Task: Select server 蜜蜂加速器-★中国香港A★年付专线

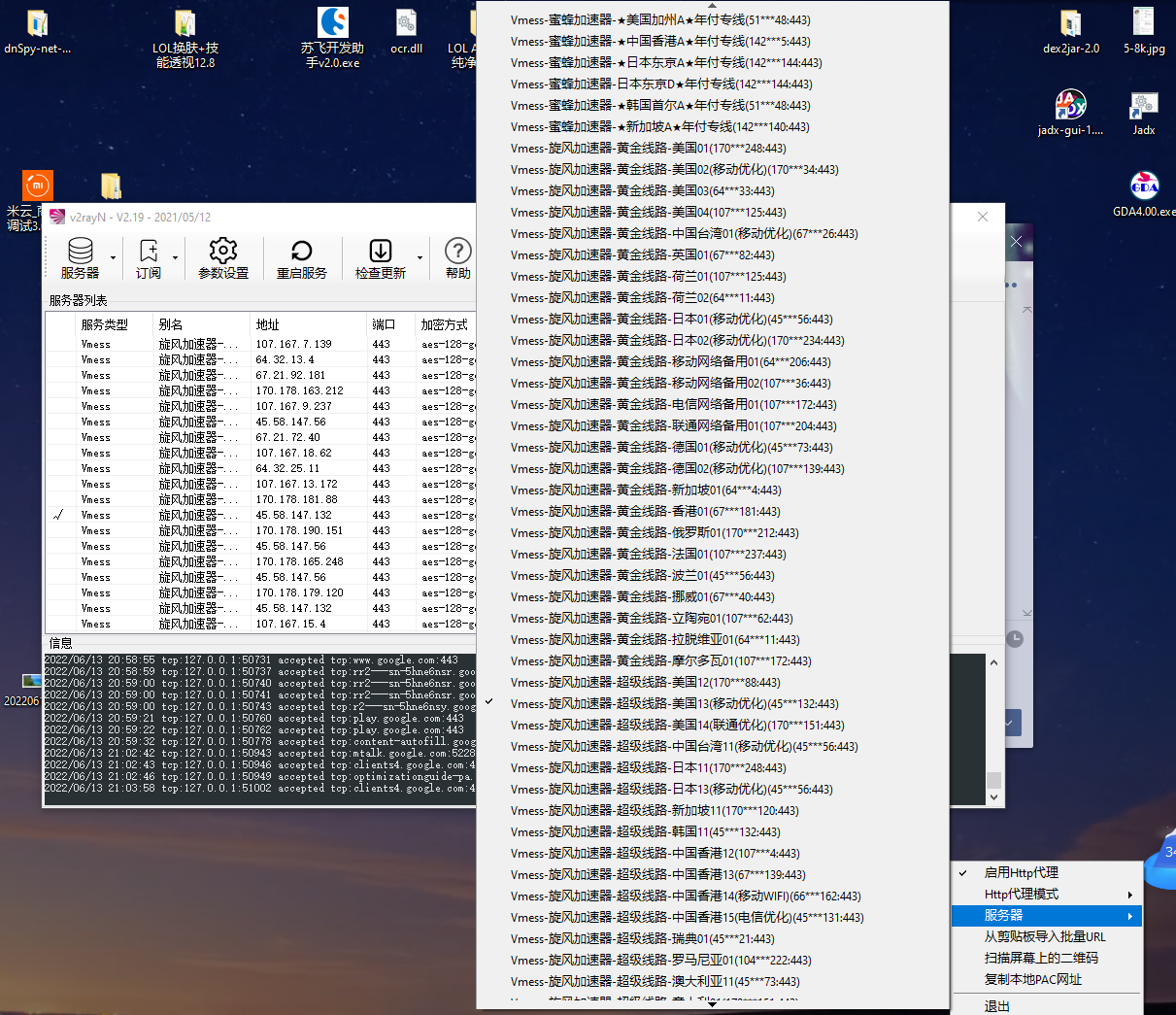Action: tap(712, 41)
